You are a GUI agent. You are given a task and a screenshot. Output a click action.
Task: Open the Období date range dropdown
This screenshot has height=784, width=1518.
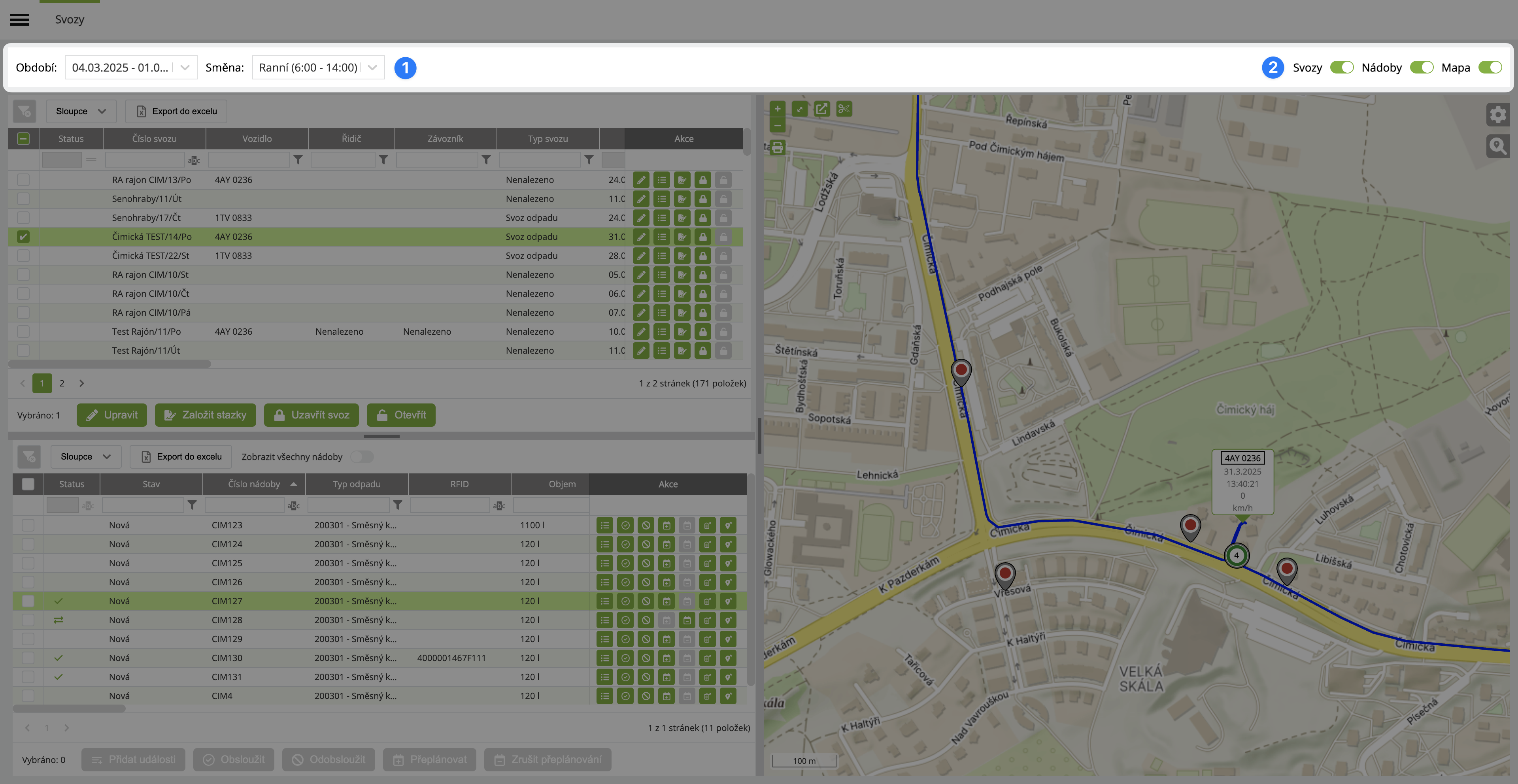point(131,68)
